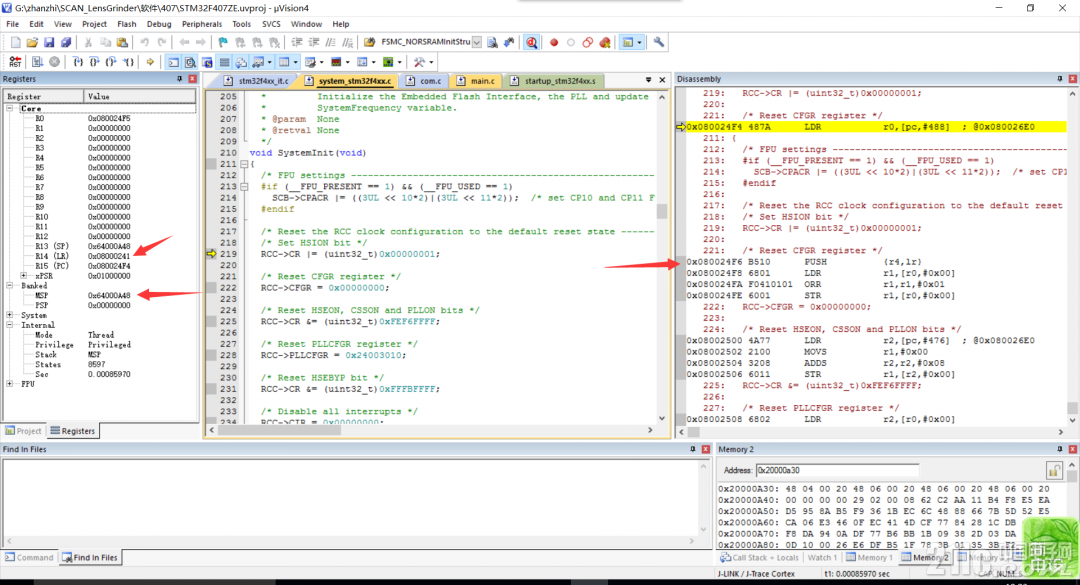1080x585 pixels.
Task: Toggle the Registers window icon
Action: point(225,62)
